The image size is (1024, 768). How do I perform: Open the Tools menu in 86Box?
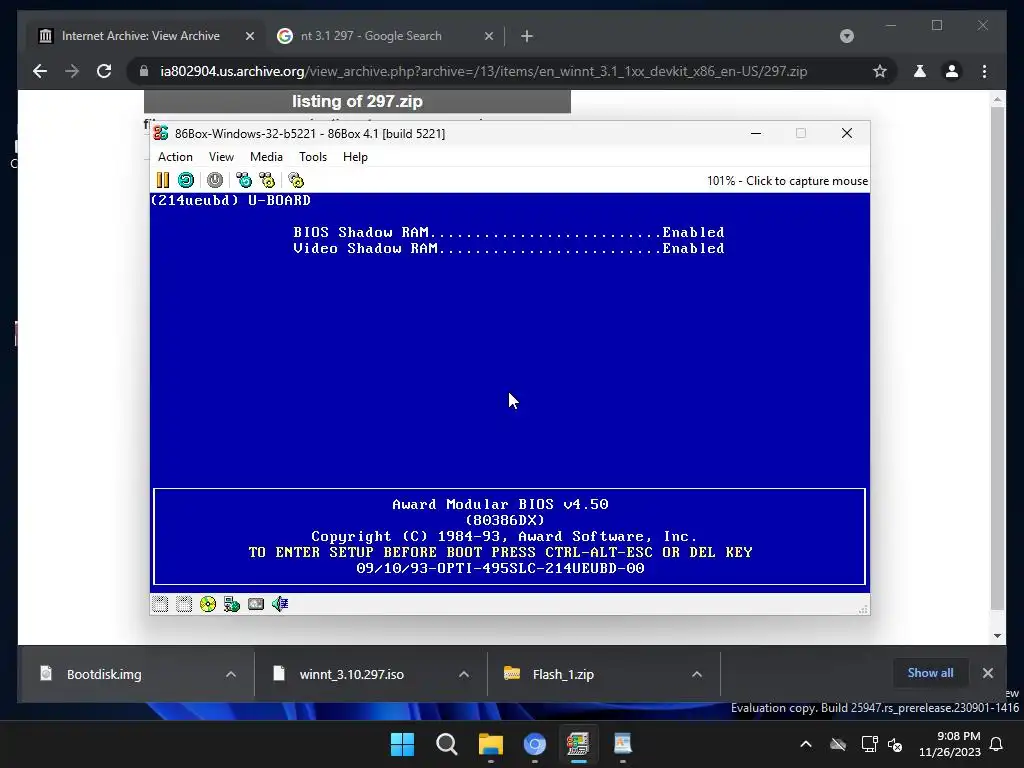(x=313, y=157)
